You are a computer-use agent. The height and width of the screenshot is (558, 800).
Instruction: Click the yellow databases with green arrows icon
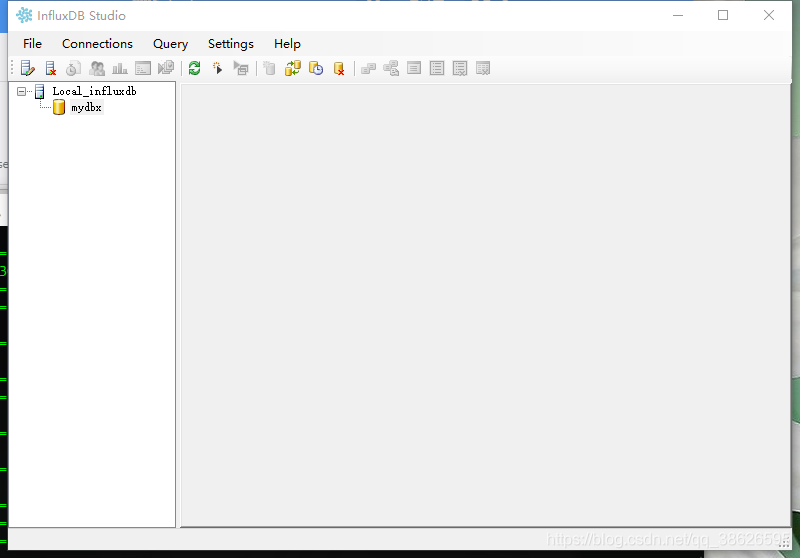(293, 68)
